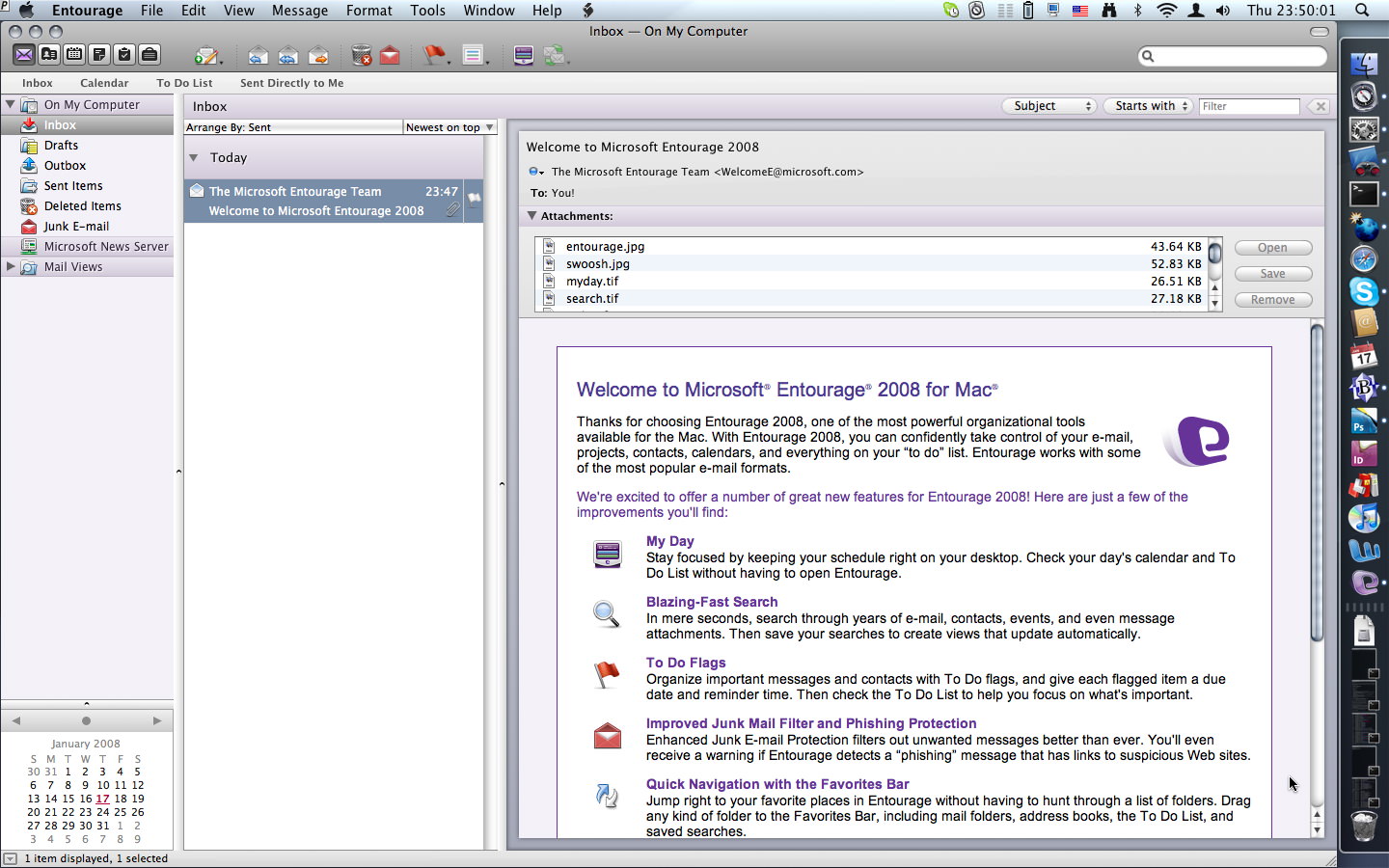
Task: Open the Message menu
Action: (x=299, y=11)
